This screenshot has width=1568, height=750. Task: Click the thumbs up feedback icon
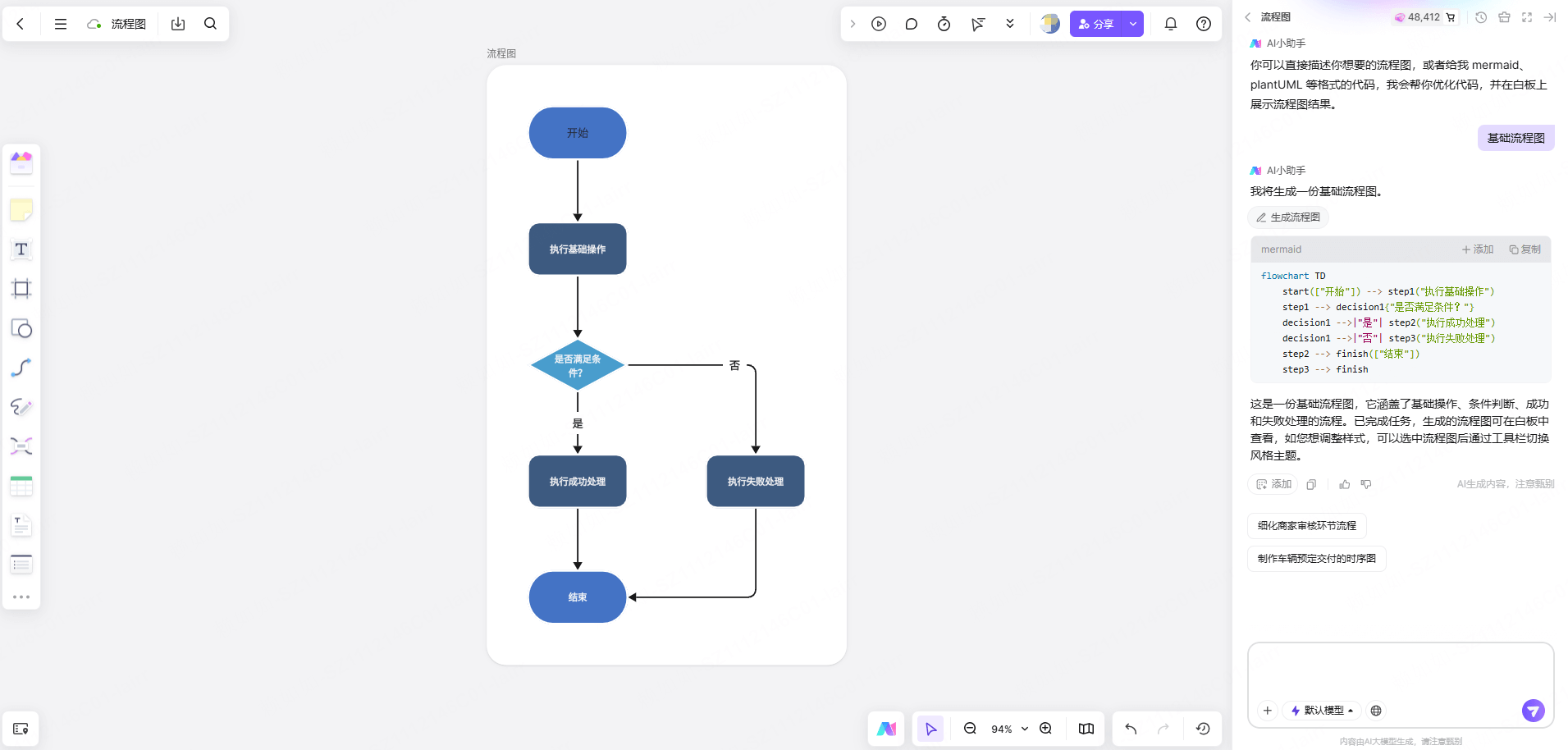[1344, 484]
